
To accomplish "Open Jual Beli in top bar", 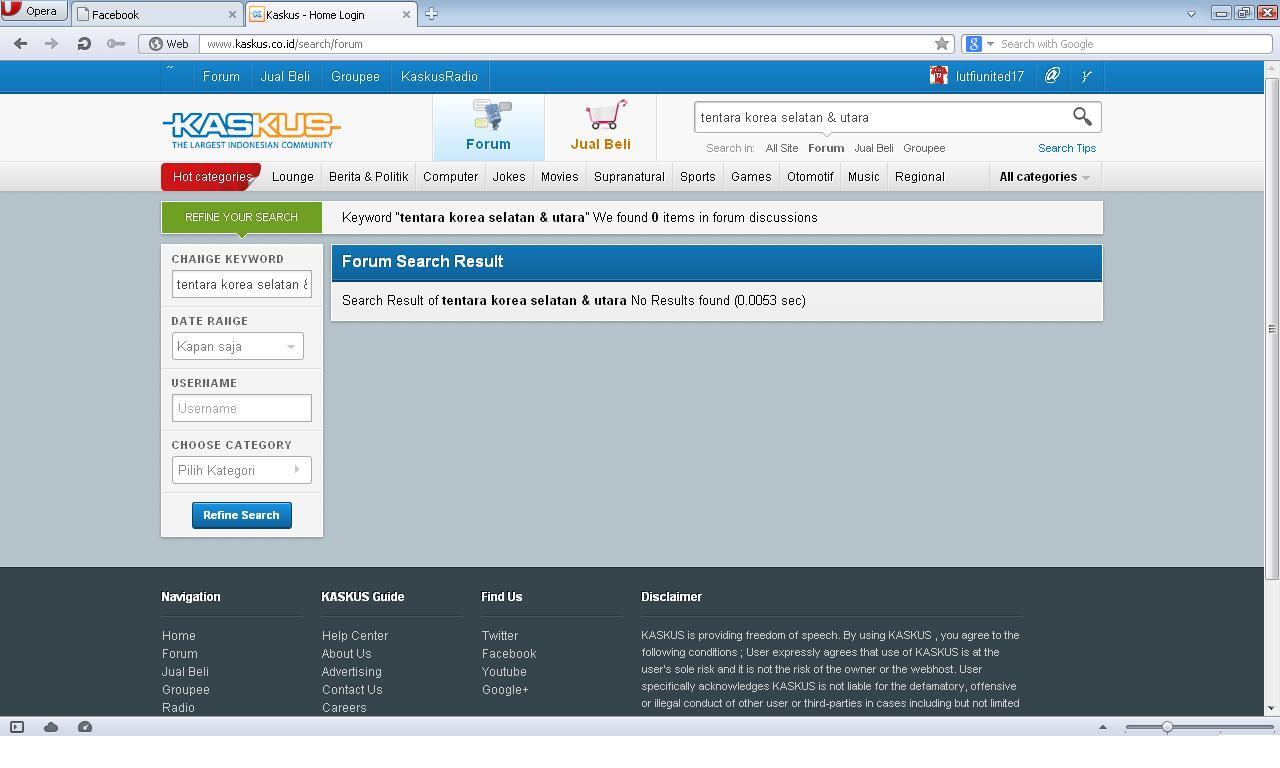I will tap(285, 76).
